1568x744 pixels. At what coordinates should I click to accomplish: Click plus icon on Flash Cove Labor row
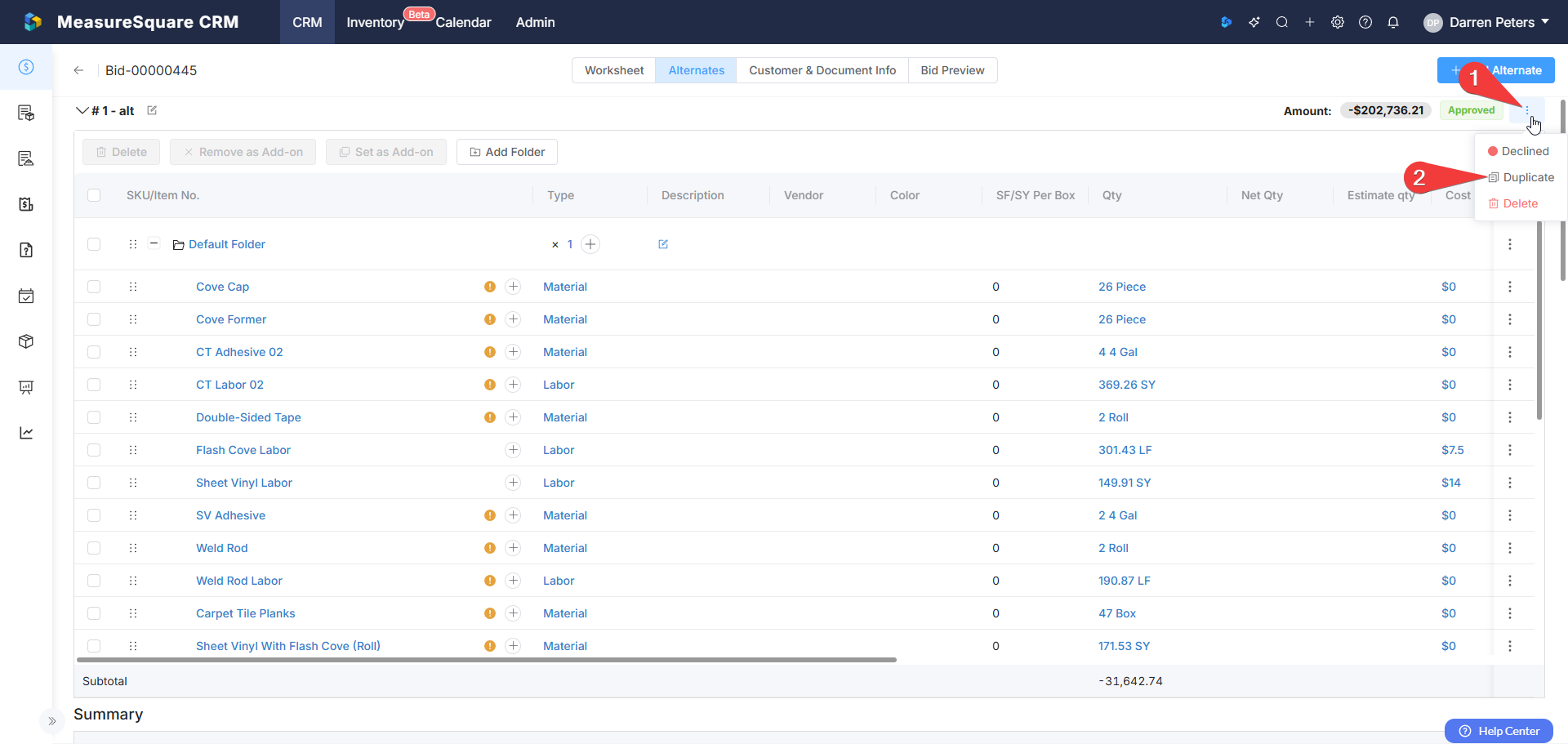coord(513,450)
